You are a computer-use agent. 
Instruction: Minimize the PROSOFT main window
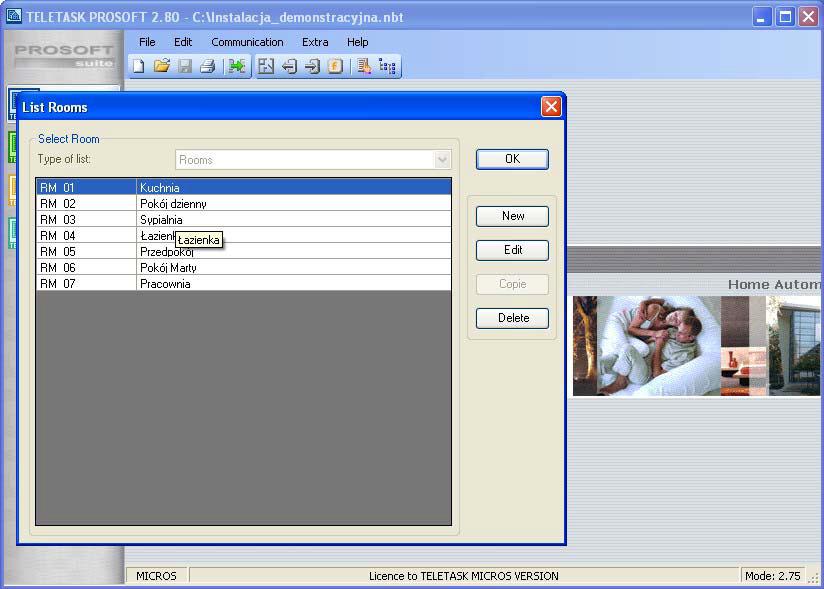pyautogui.click(x=761, y=17)
